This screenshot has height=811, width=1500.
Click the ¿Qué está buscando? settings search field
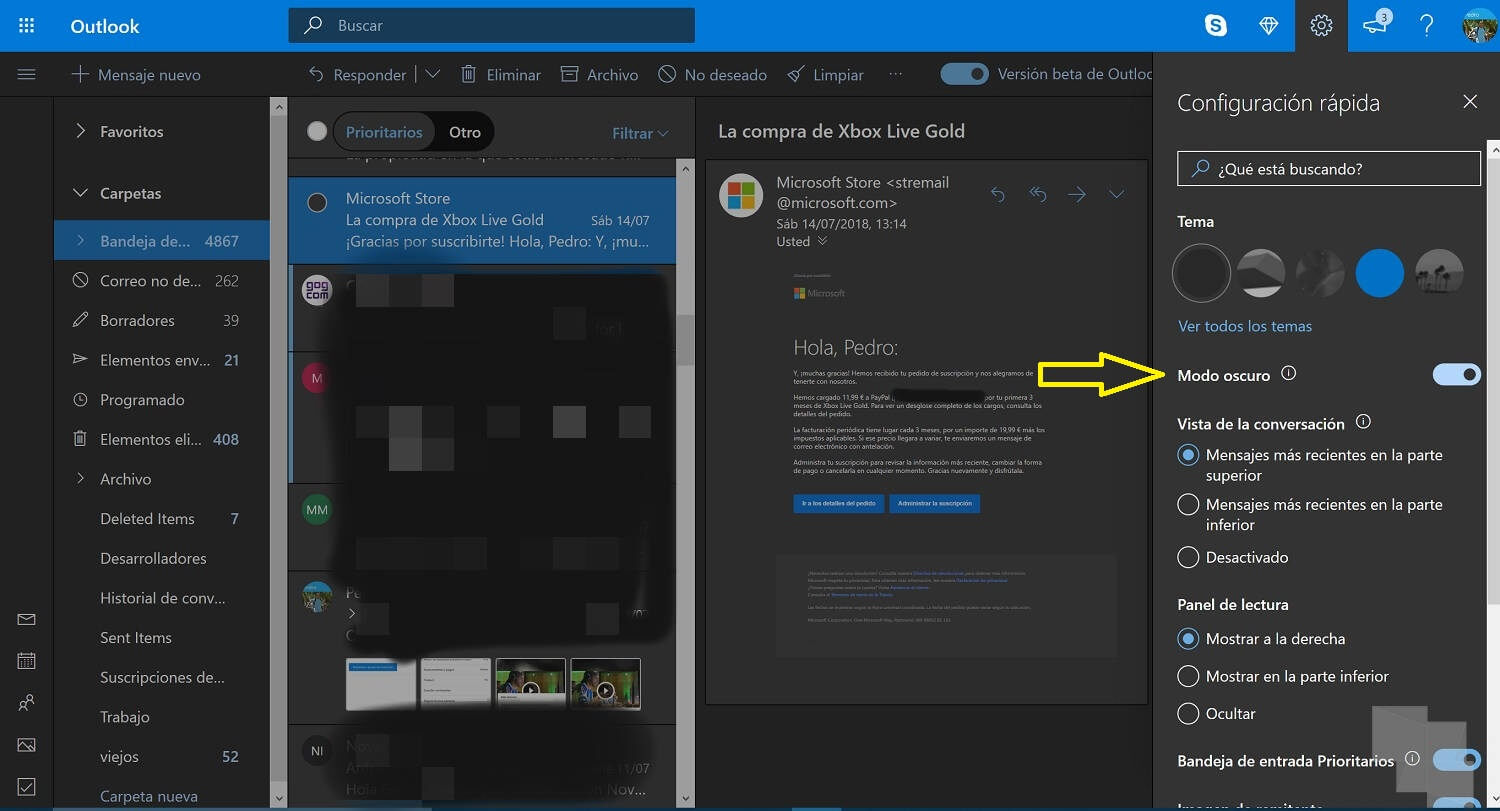pos(1329,169)
